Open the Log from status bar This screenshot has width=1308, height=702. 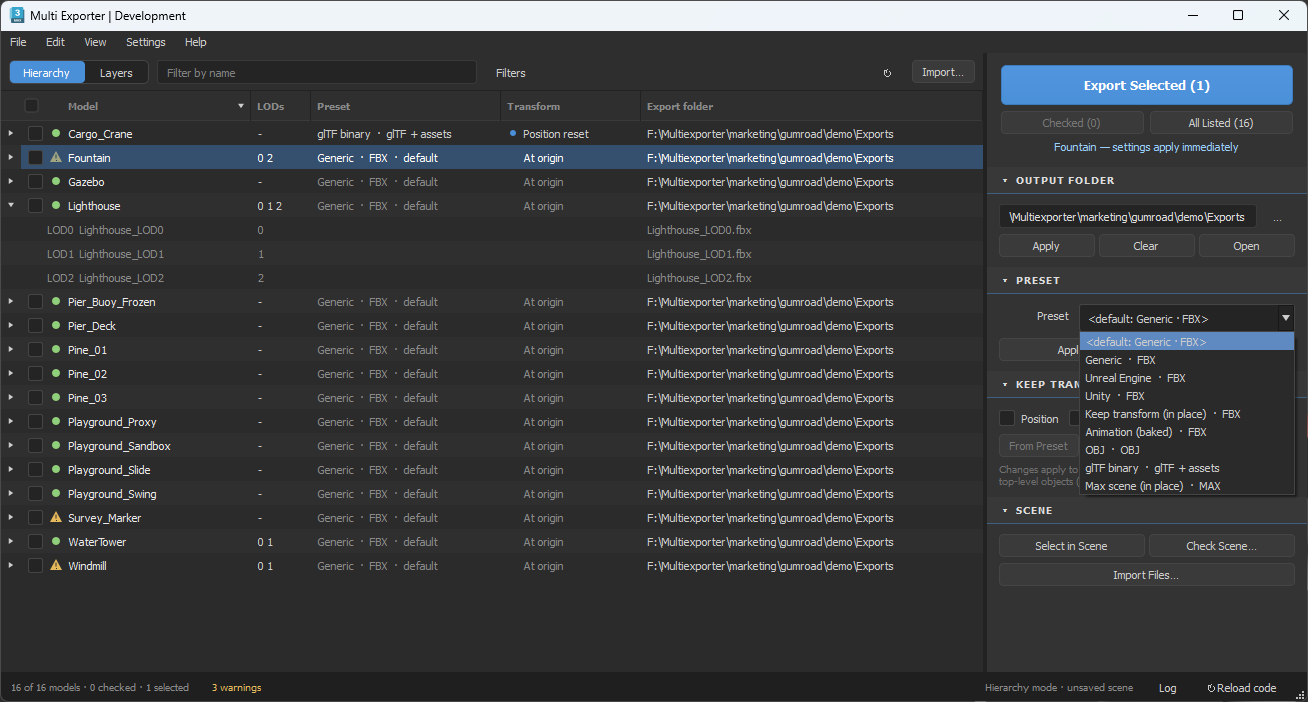pyautogui.click(x=1167, y=688)
